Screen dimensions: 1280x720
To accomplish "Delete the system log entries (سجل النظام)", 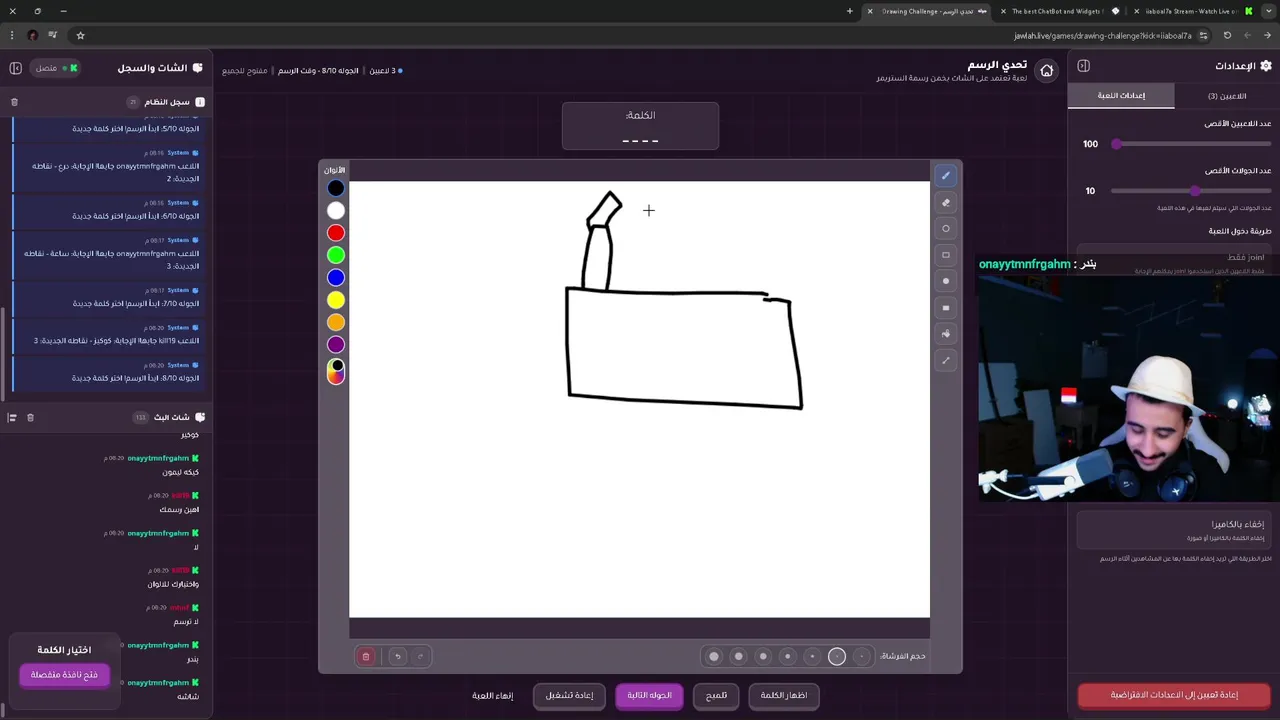I will (x=14, y=102).
